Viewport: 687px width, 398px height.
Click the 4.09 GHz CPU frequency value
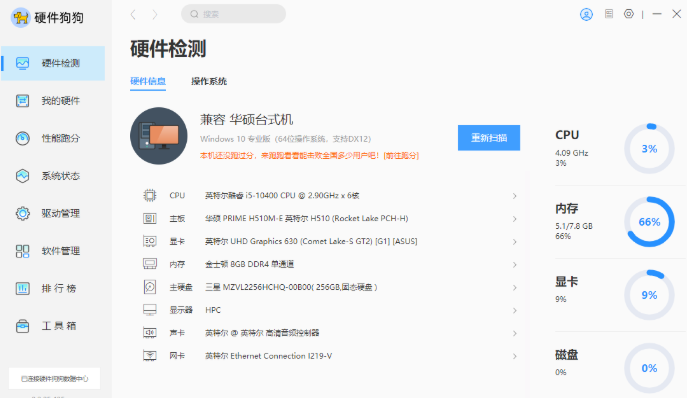point(572,153)
